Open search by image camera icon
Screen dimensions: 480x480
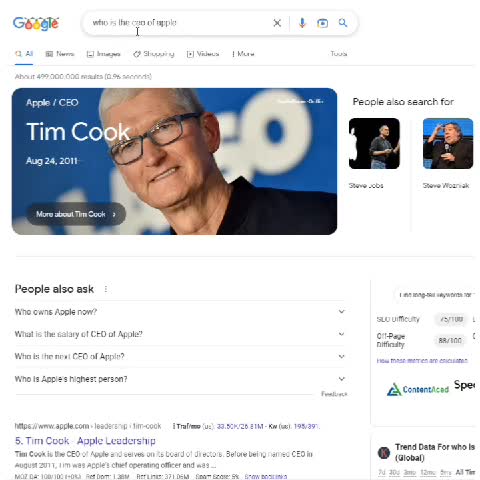322,23
